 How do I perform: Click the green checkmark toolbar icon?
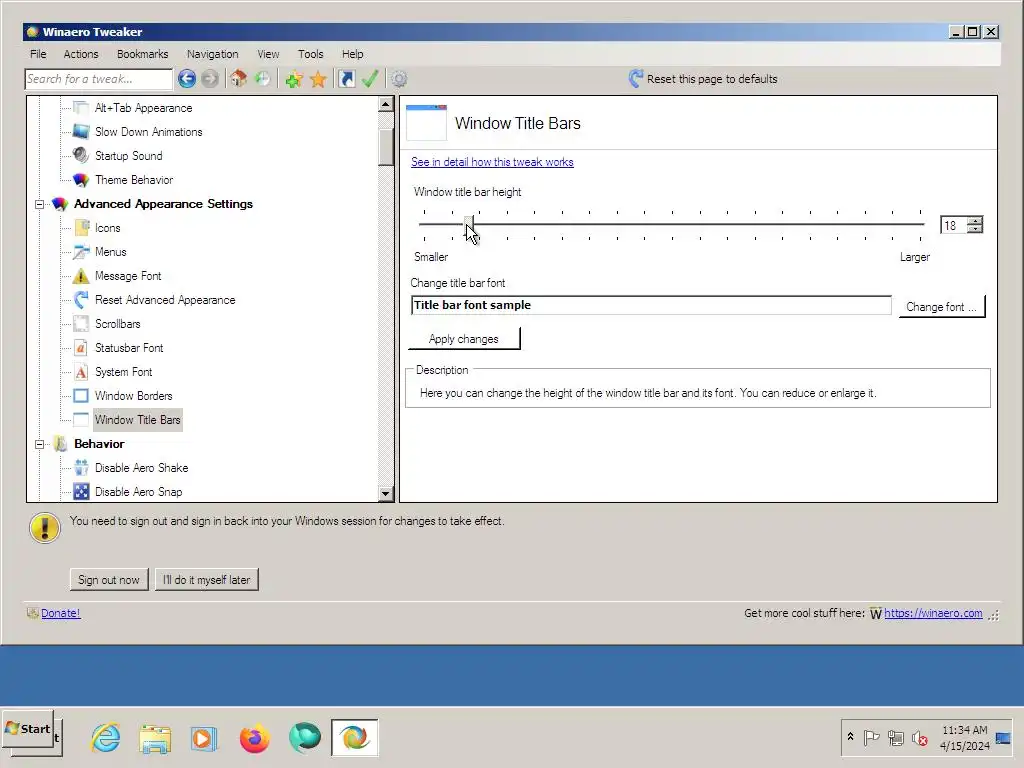point(370,79)
